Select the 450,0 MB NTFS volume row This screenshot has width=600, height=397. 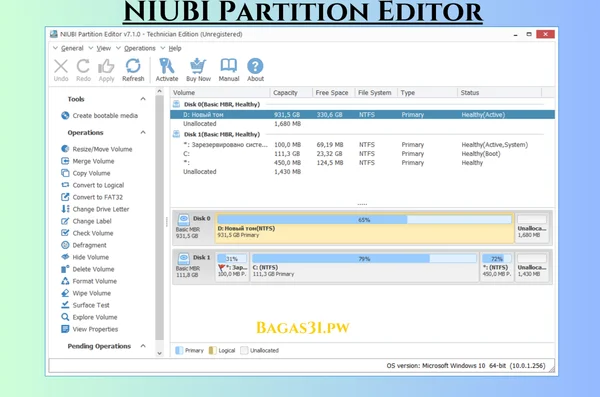coord(362,163)
